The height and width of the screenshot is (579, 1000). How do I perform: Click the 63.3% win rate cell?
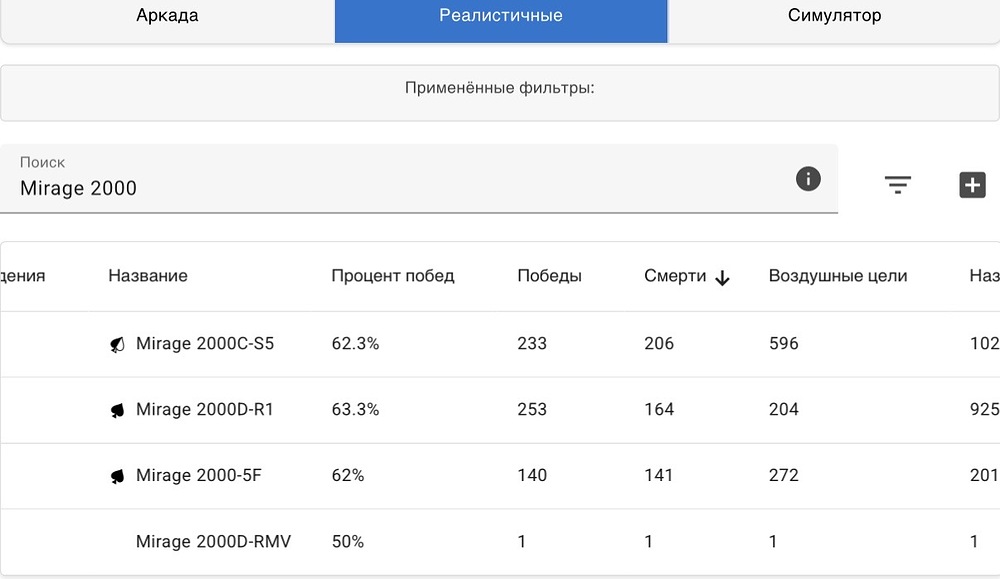pyautogui.click(x=355, y=409)
